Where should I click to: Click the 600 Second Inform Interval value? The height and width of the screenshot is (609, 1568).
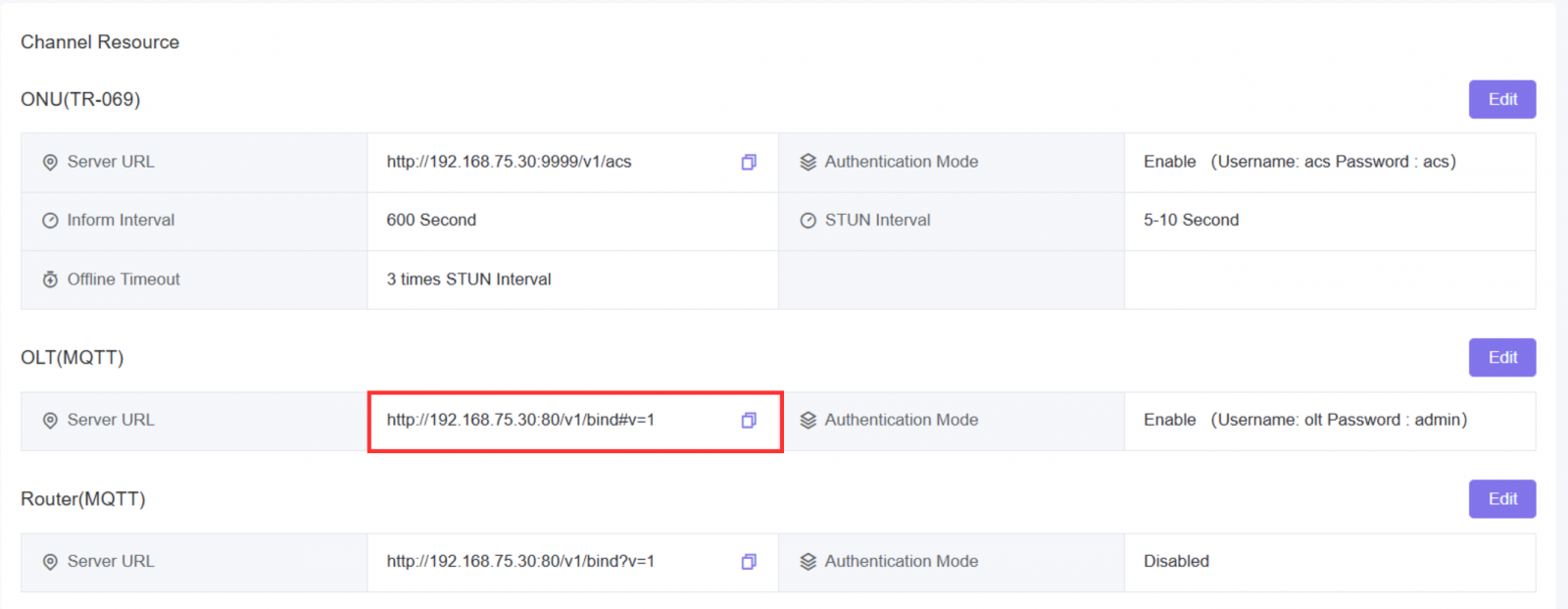pos(431,220)
